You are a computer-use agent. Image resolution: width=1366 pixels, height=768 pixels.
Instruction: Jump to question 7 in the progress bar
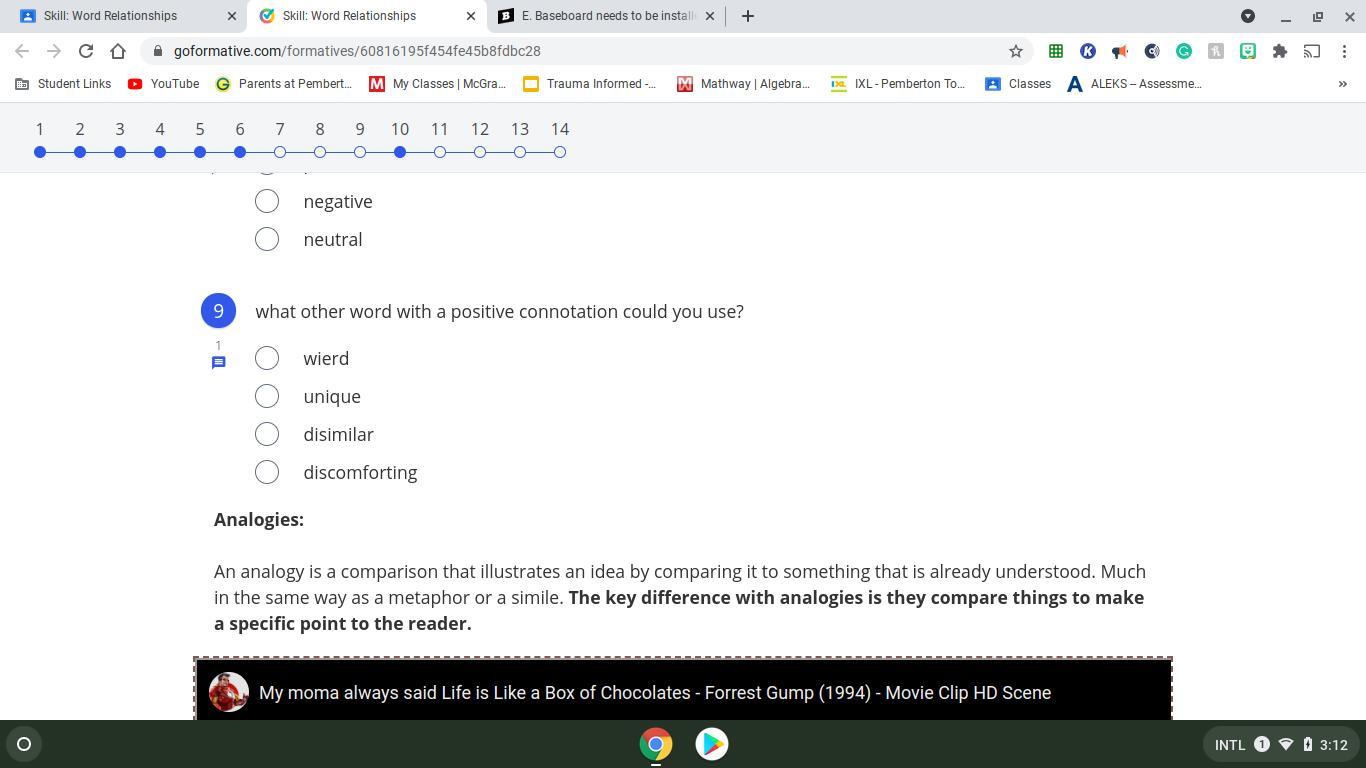click(x=280, y=152)
